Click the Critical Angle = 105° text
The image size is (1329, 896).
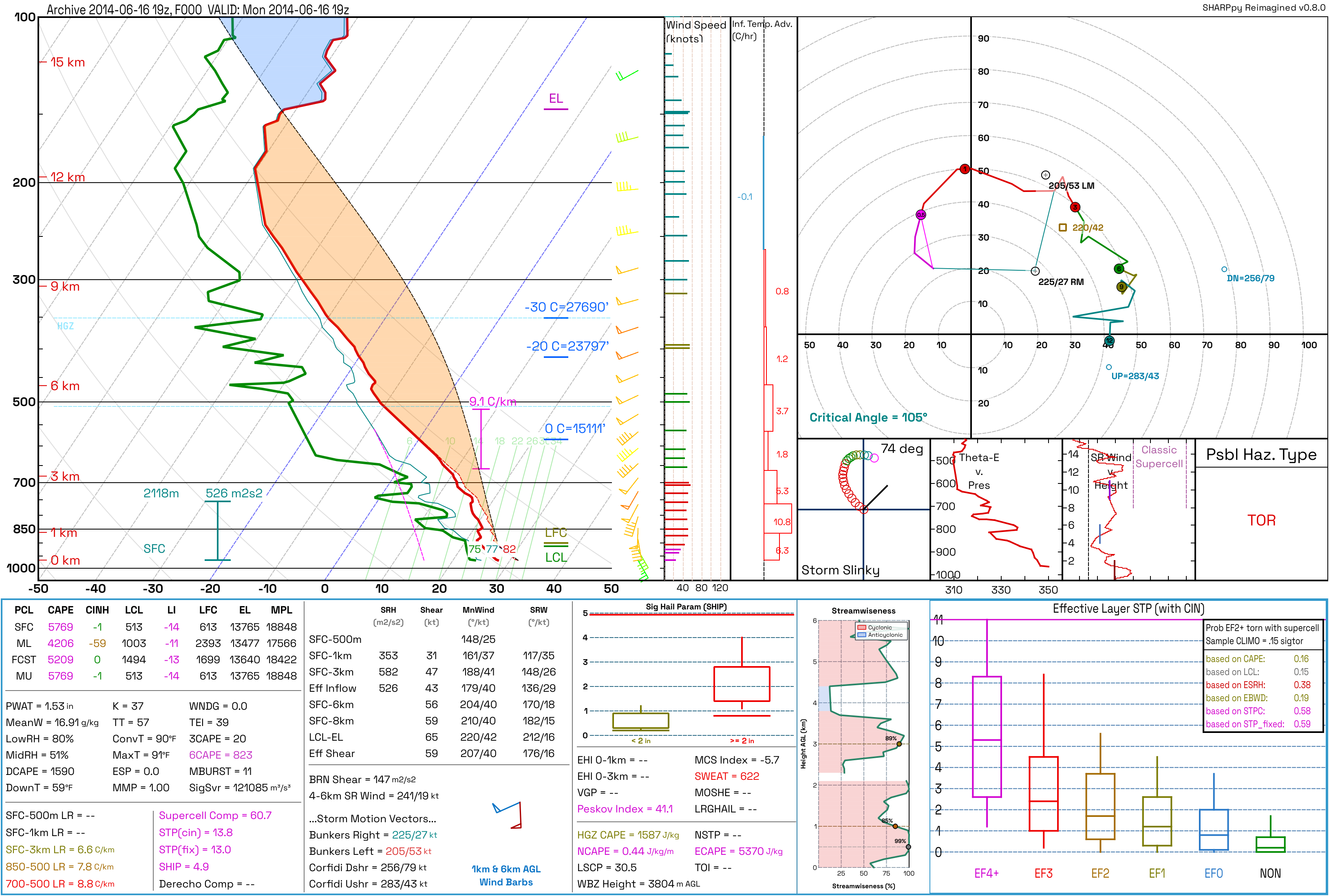pyautogui.click(x=868, y=418)
